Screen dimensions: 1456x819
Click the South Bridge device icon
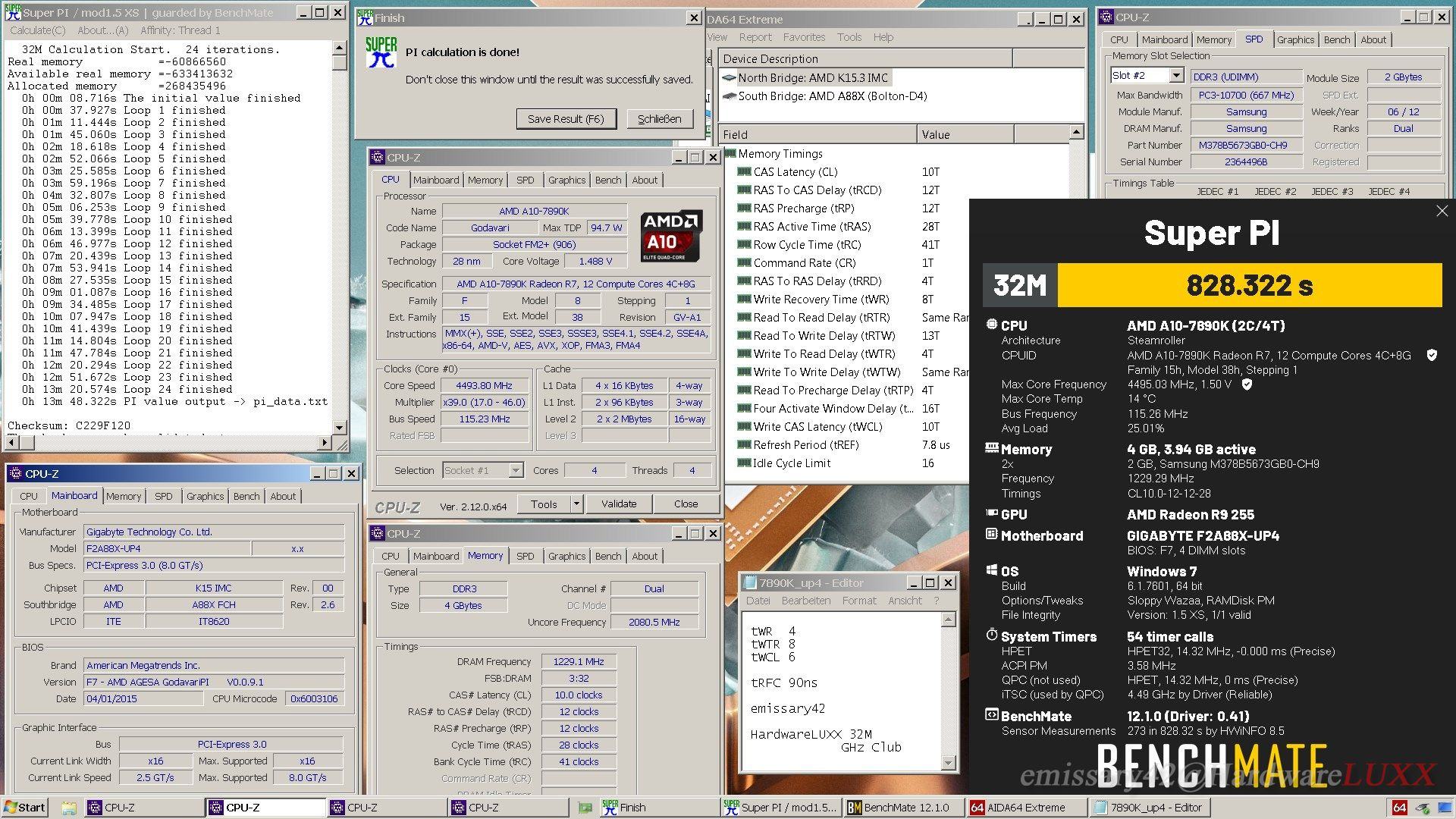(x=730, y=96)
